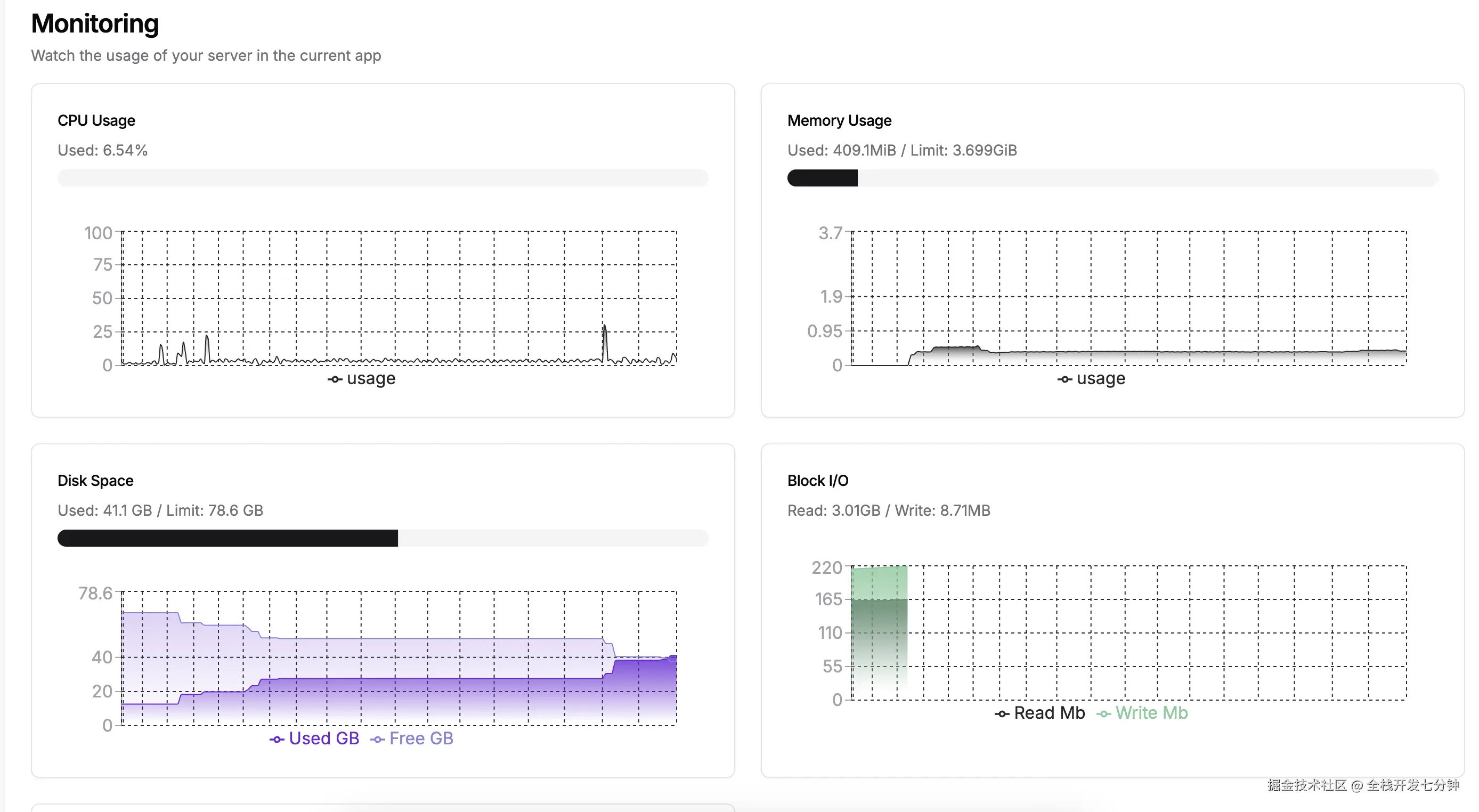Click the Used 6.54% CPU label
Screen dimensions: 1479x812
coord(102,150)
